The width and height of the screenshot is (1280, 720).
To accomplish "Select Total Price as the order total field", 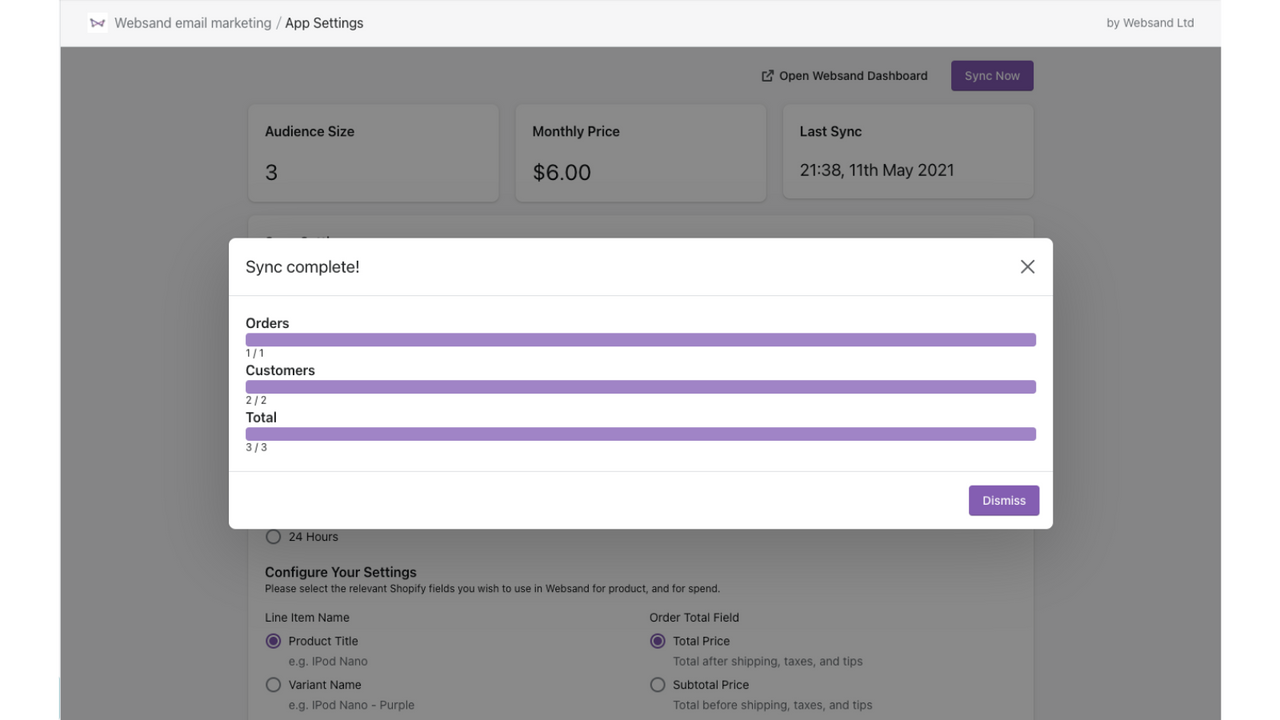I will 657,640.
